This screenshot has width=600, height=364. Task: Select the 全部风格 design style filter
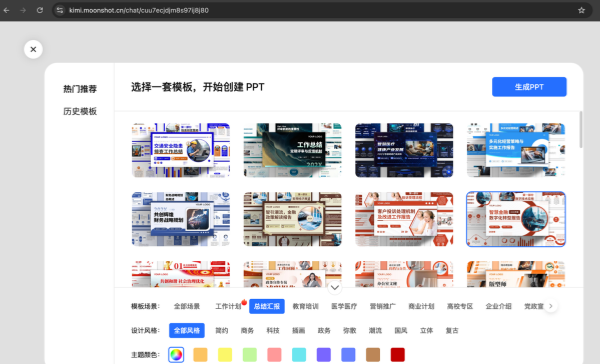point(187,330)
